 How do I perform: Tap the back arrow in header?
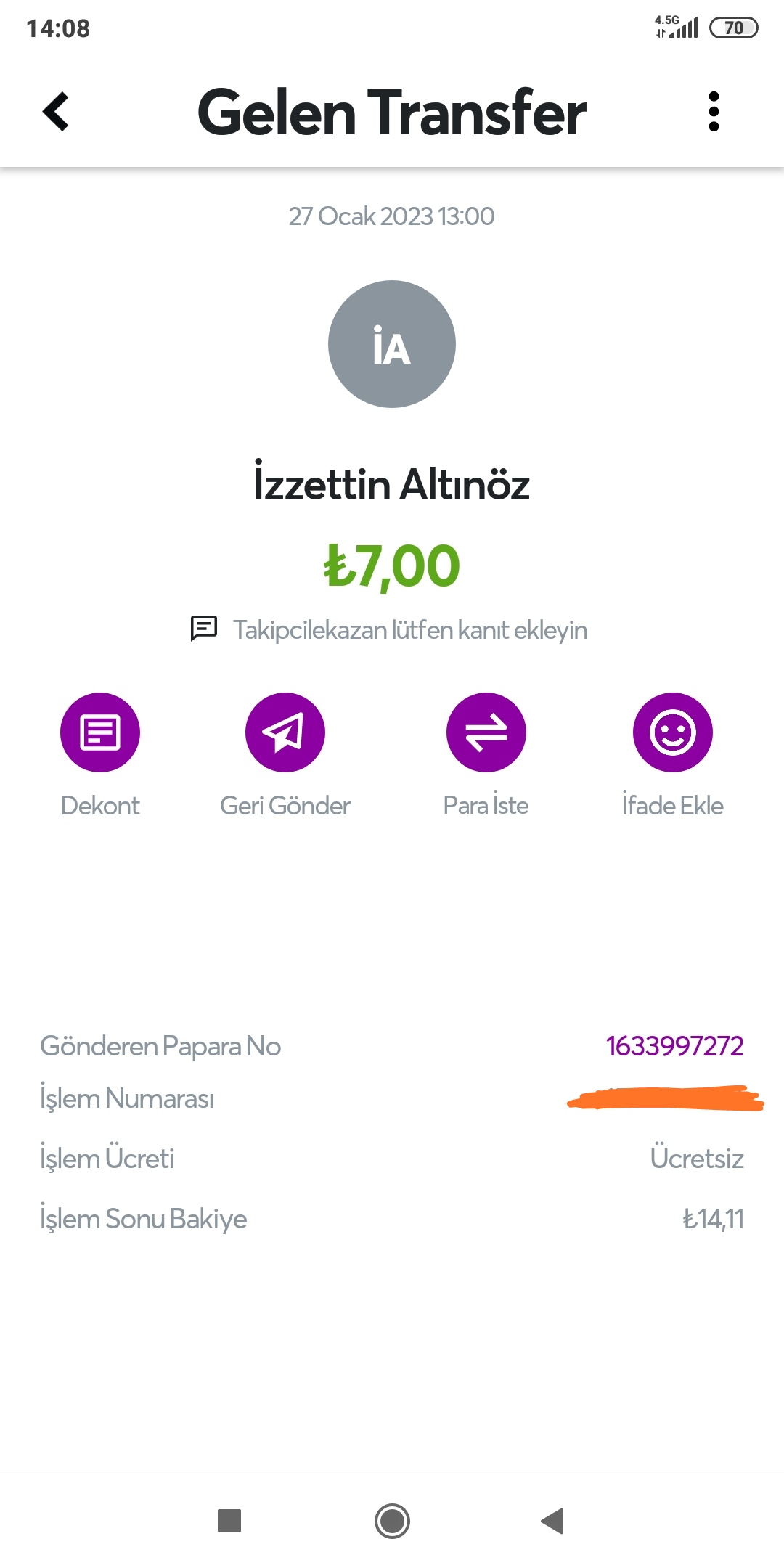pyautogui.click(x=56, y=112)
